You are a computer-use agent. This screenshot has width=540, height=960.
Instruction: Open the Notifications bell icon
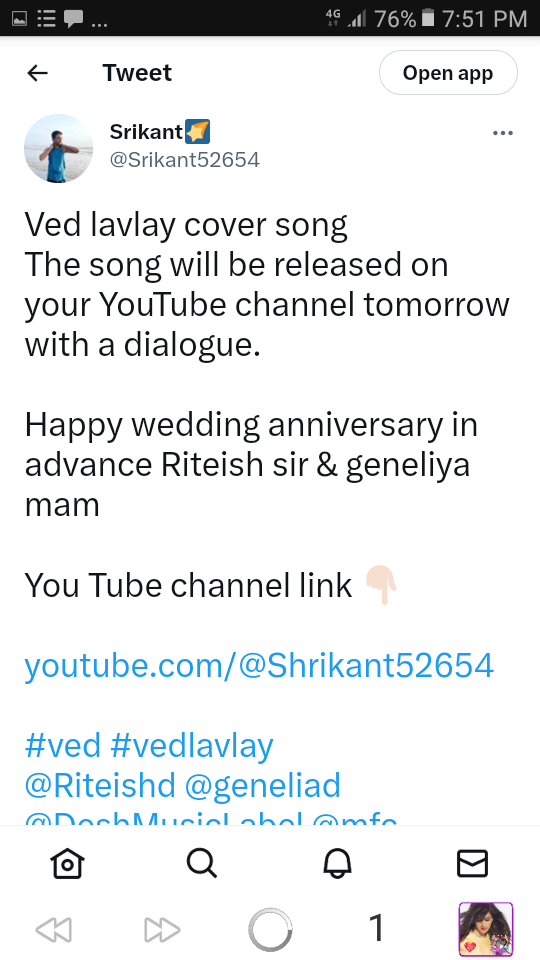pos(337,863)
